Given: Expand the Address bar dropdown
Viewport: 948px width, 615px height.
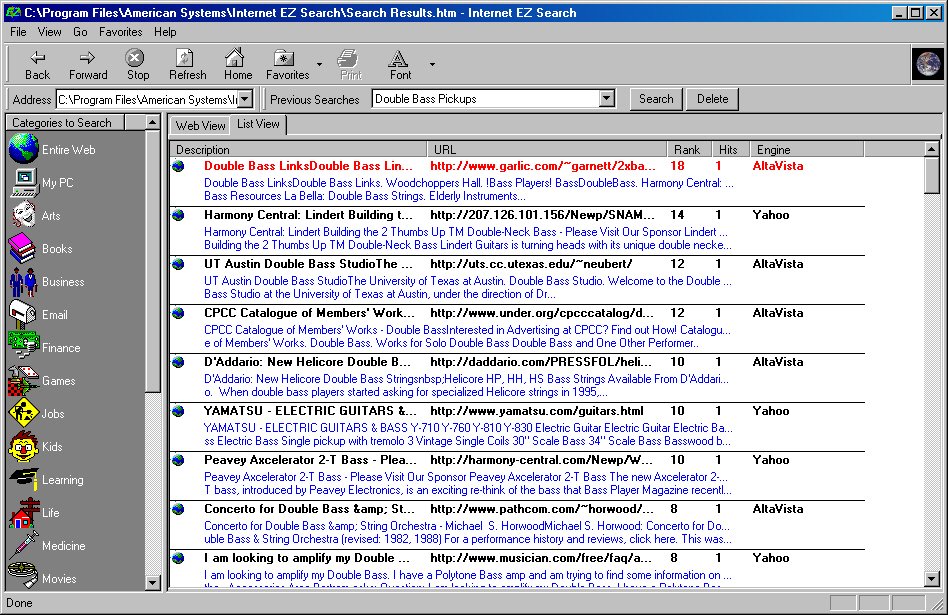Looking at the screenshot, I should pos(245,99).
